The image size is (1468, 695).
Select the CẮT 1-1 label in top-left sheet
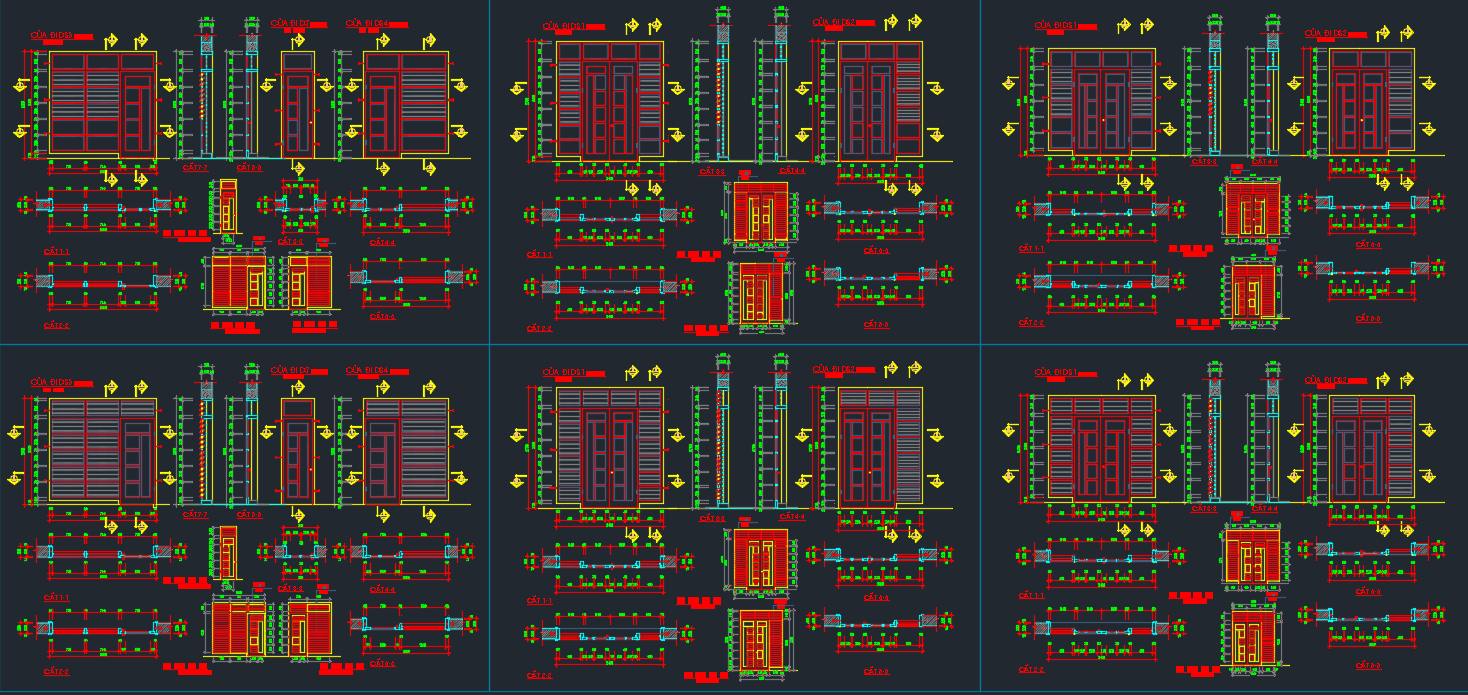click(56, 250)
